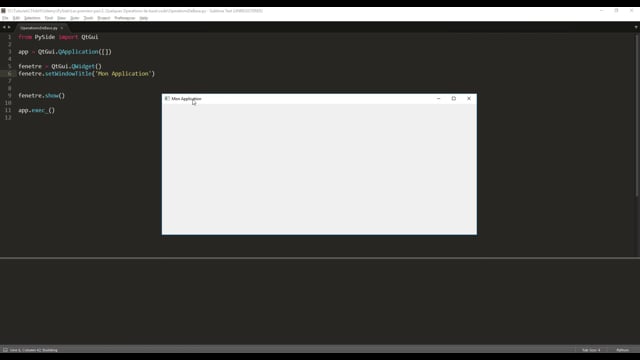Toggle the side bar icon in status bar
The image size is (640, 360).
[x=5, y=350]
